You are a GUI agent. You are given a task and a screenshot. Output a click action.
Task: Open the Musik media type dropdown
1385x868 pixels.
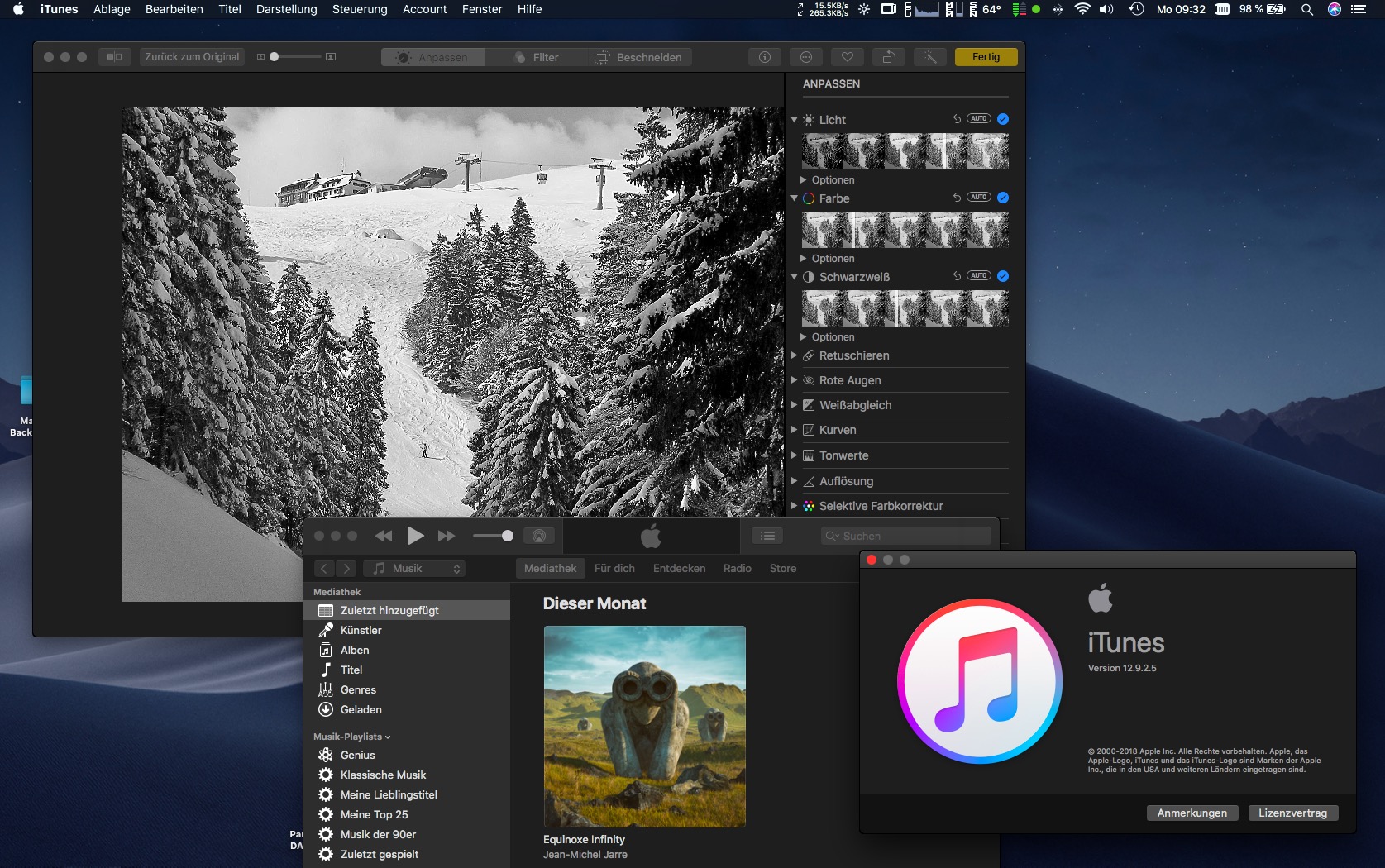417,568
